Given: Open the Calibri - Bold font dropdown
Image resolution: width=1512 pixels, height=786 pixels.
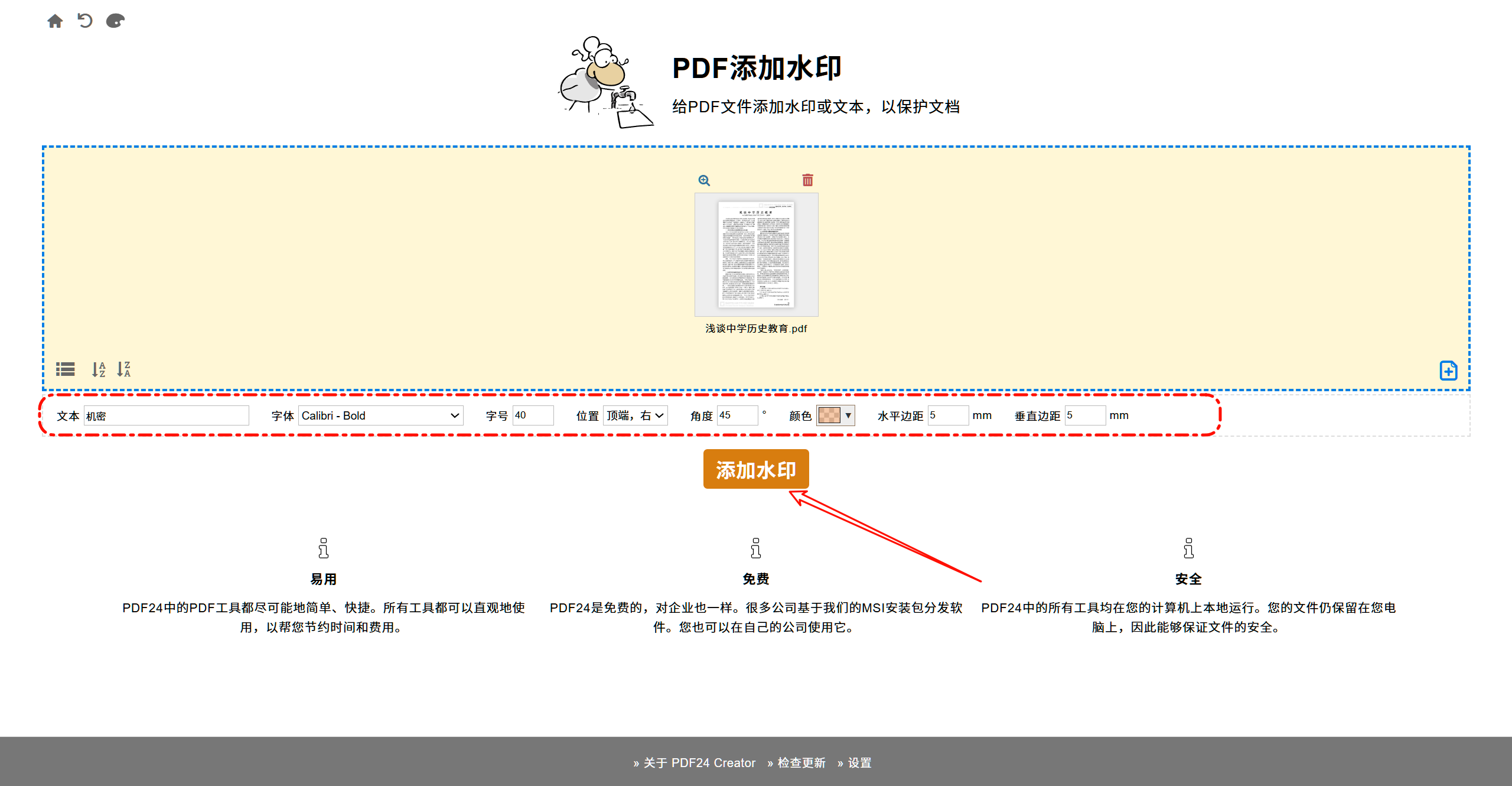Looking at the screenshot, I should tap(380, 415).
